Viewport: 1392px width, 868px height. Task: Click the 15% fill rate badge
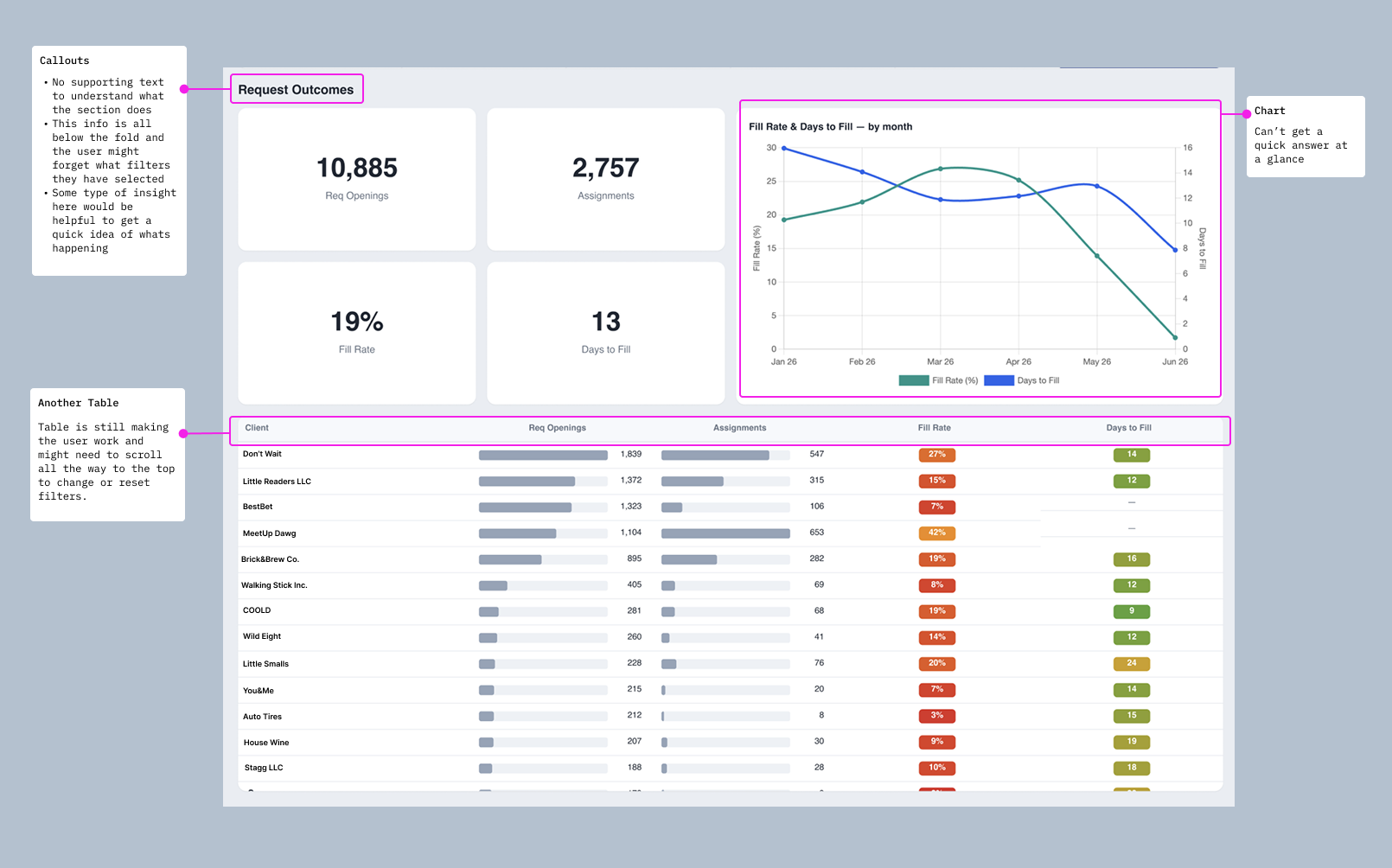[x=937, y=481]
